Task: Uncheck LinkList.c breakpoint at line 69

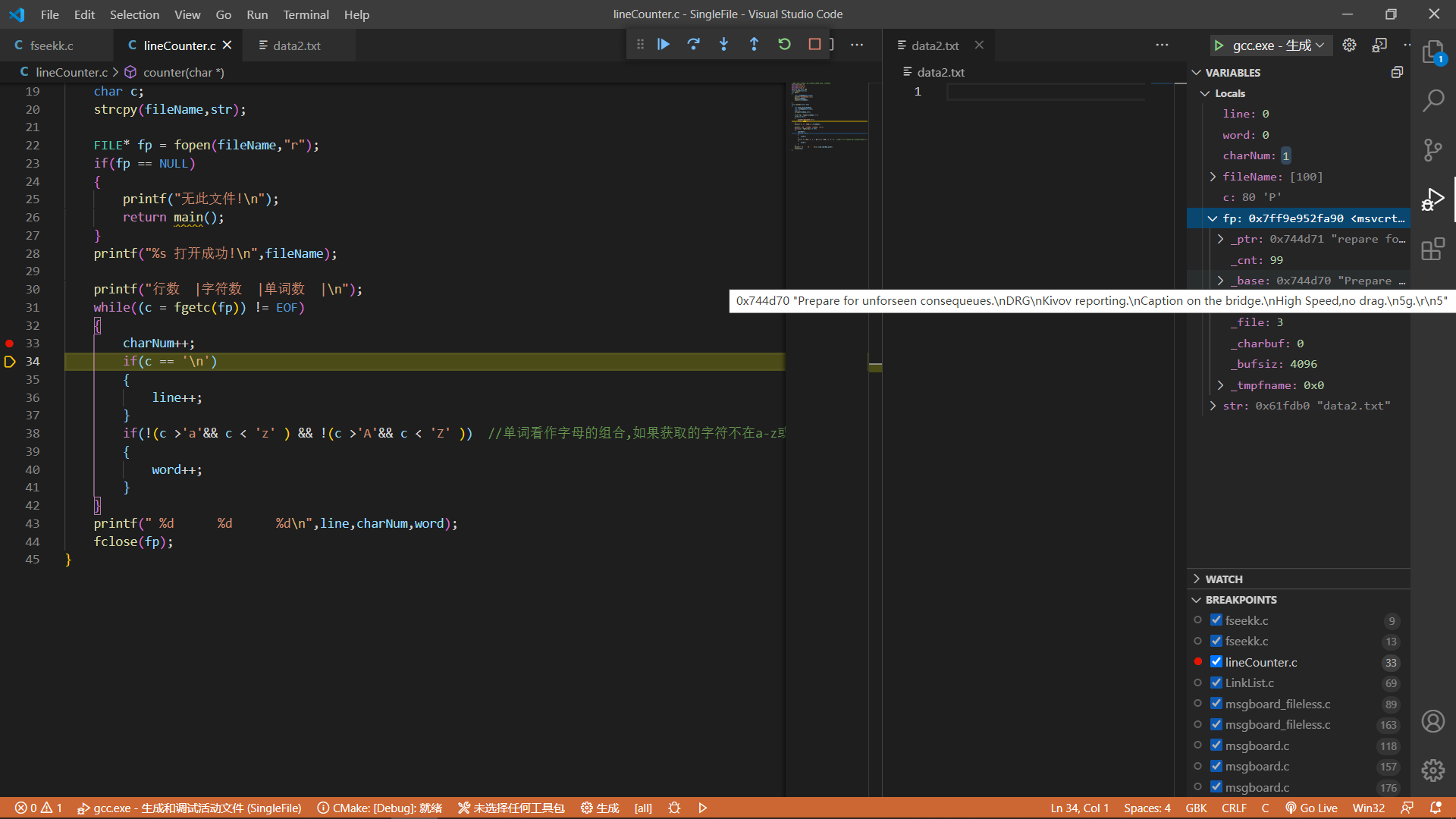Action: pos(1216,682)
